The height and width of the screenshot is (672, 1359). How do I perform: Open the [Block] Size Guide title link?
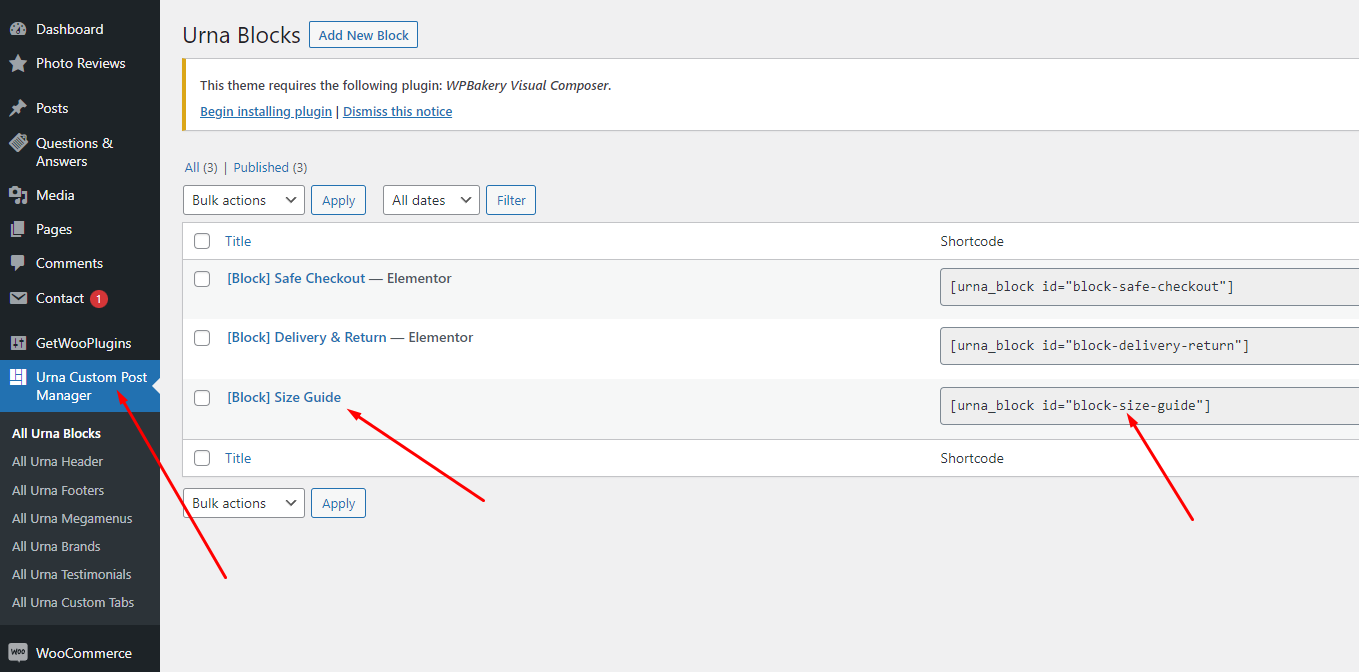pyautogui.click(x=284, y=397)
